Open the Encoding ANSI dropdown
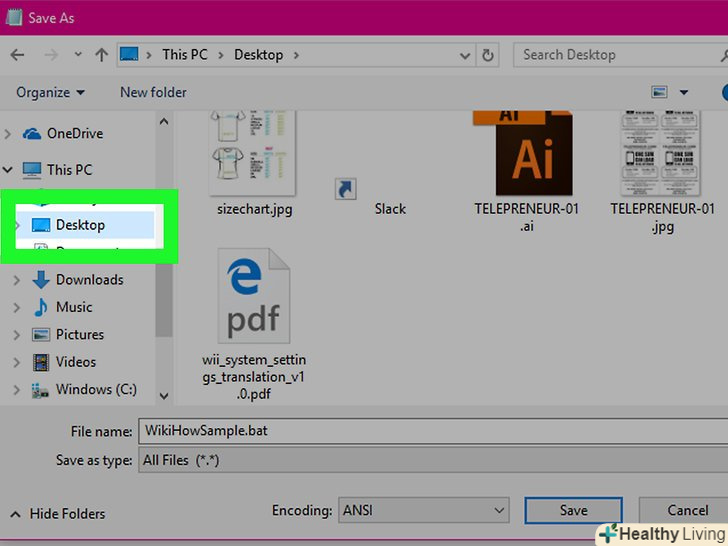Screen dimensions: 728x546 [x=423, y=510]
